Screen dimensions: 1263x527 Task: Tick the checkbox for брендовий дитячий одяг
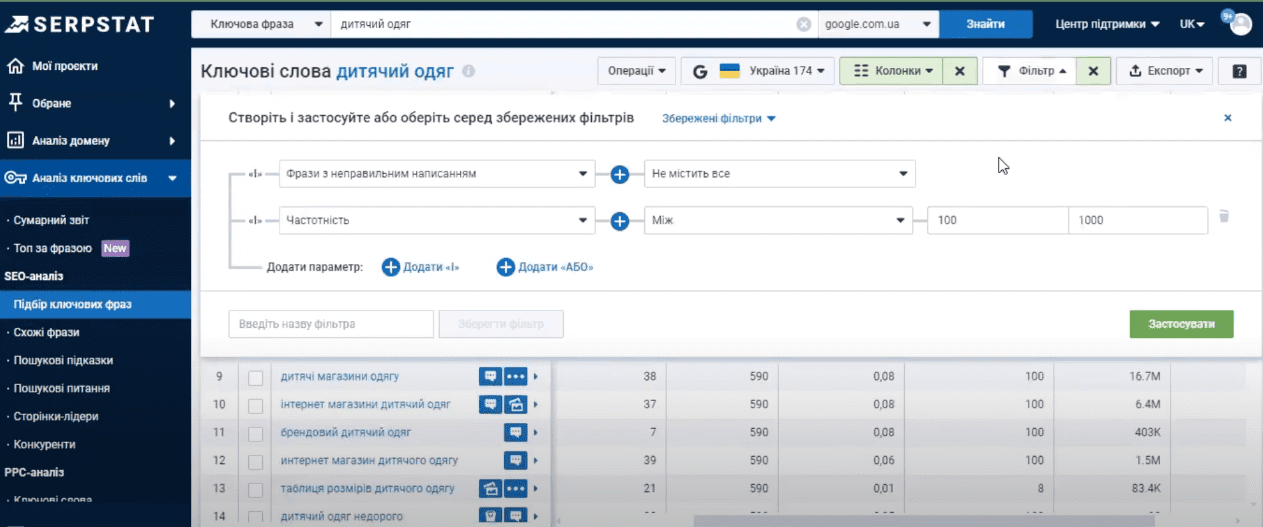(x=255, y=433)
